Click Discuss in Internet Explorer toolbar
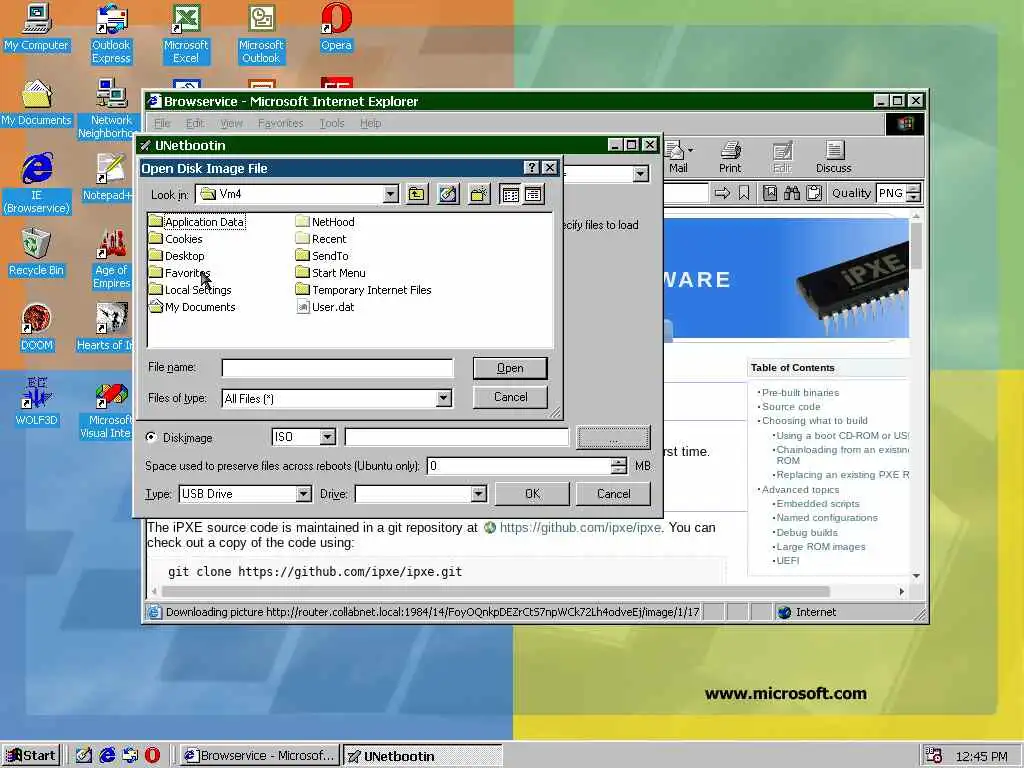The width and height of the screenshot is (1024, 768). click(x=833, y=157)
